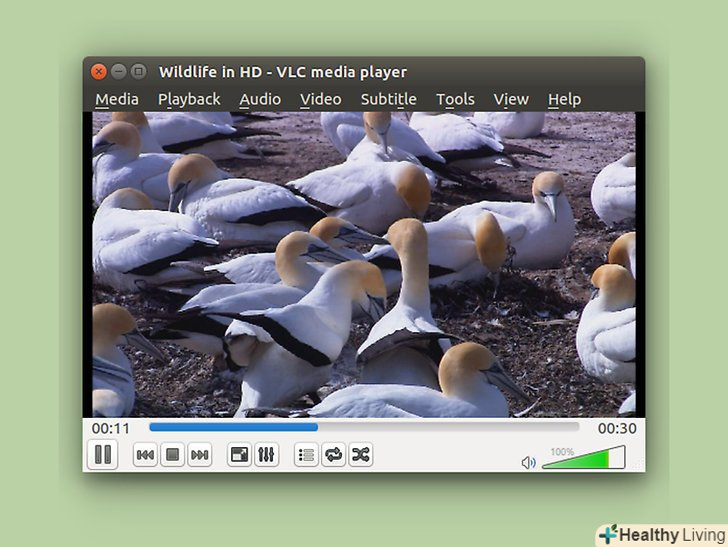Open the Playback menu

tap(189, 99)
